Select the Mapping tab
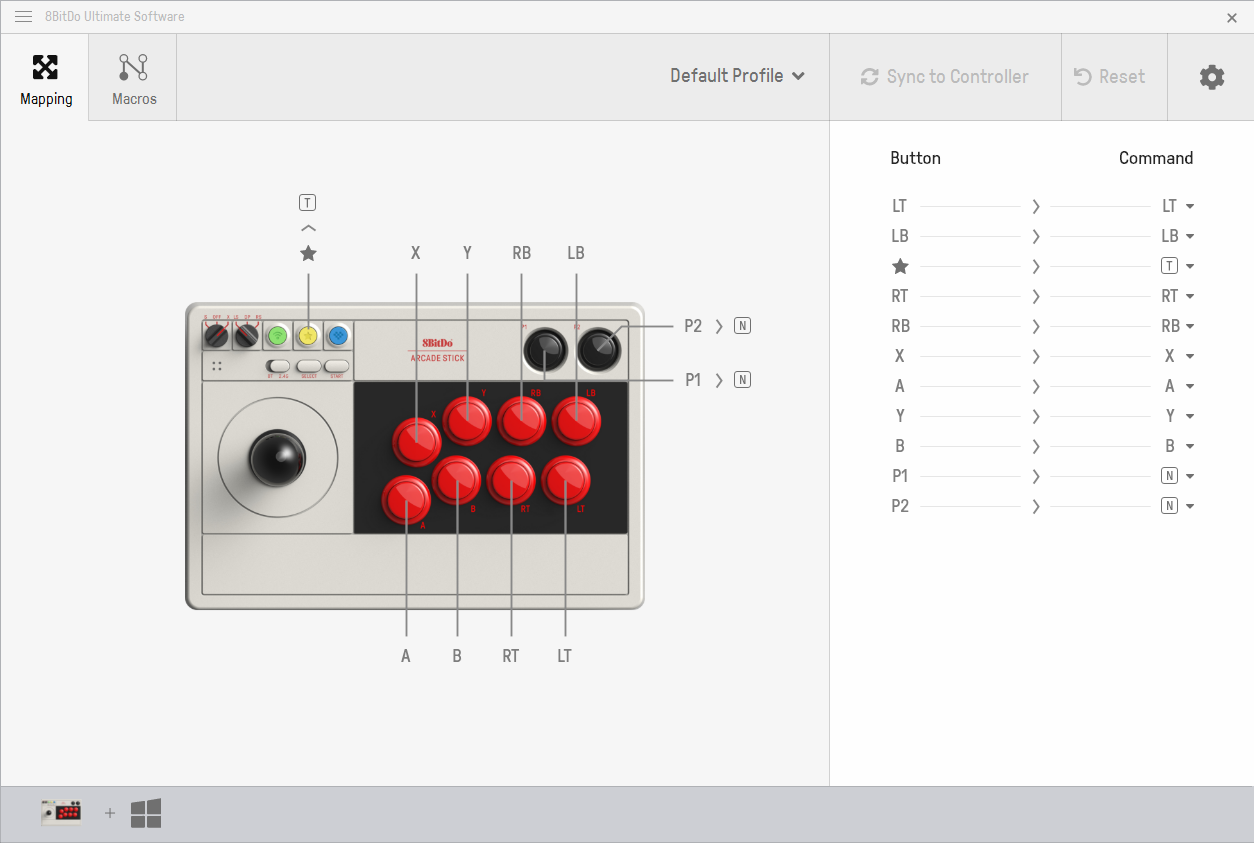Viewport: 1254px width, 843px height. 46,78
